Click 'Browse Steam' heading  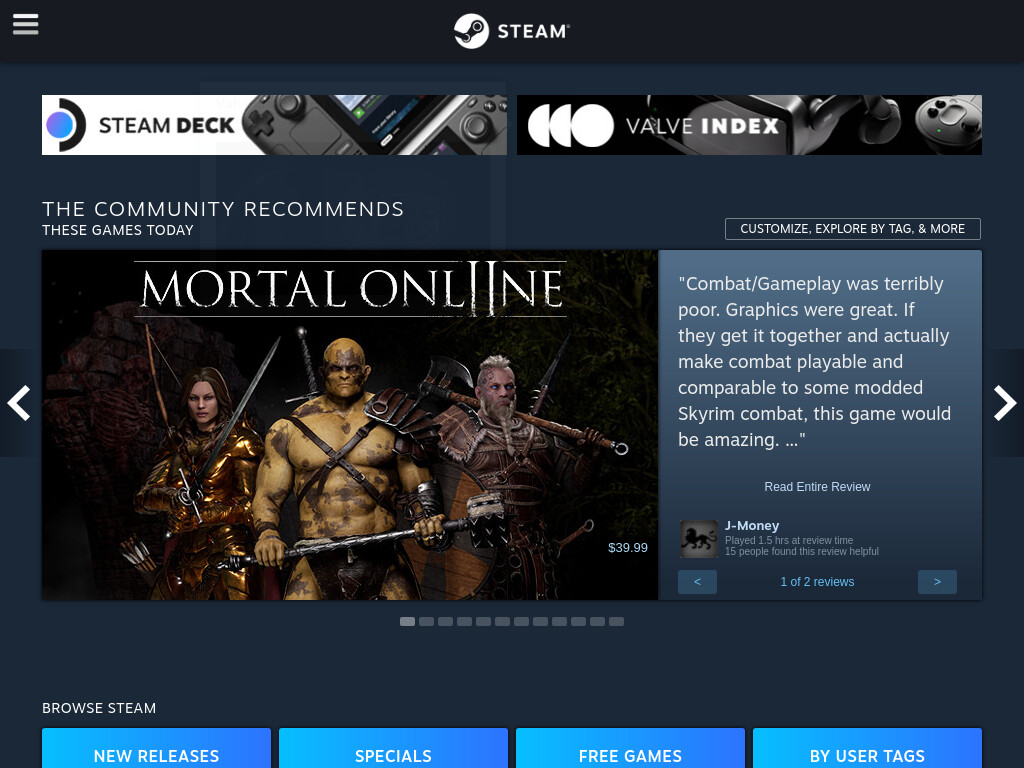99,709
